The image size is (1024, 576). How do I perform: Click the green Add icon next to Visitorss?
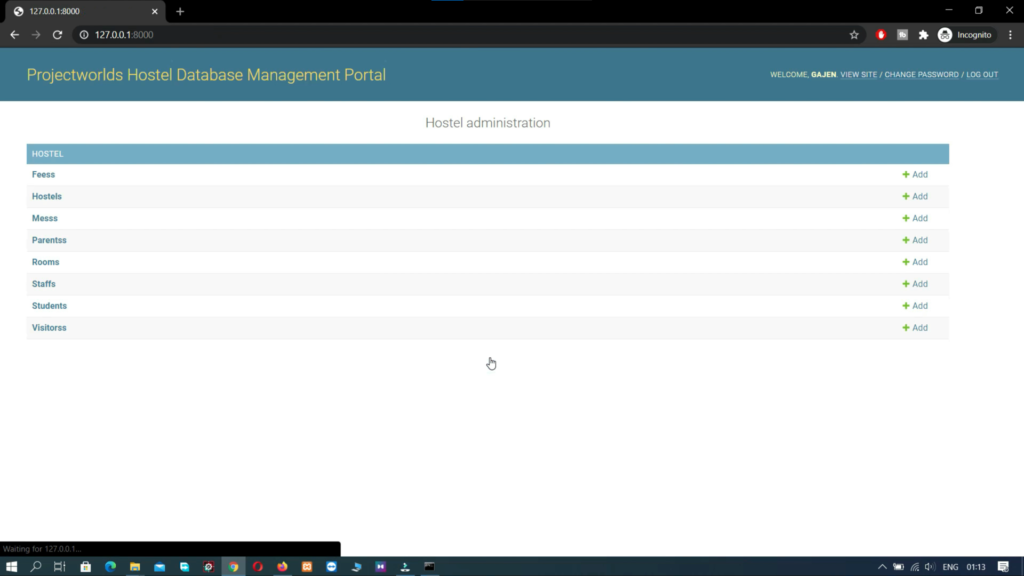(914, 328)
